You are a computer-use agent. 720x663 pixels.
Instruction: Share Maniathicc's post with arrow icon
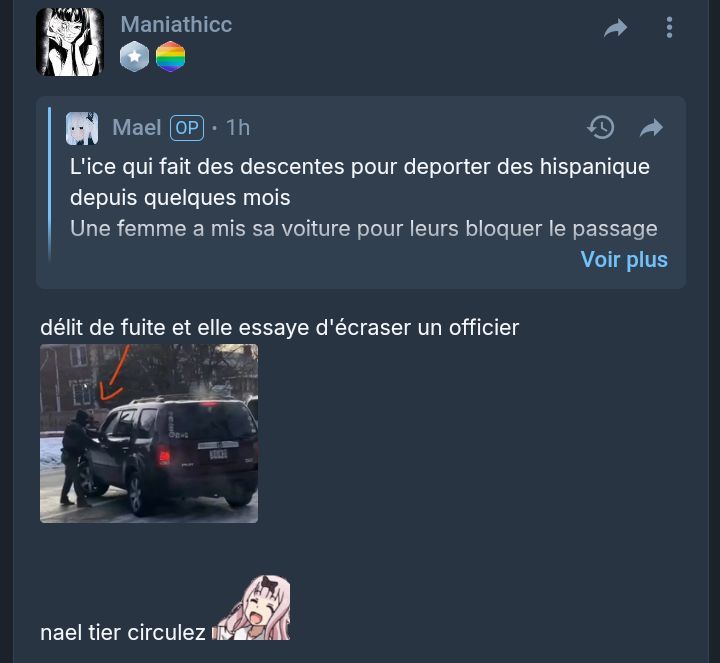click(x=615, y=28)
